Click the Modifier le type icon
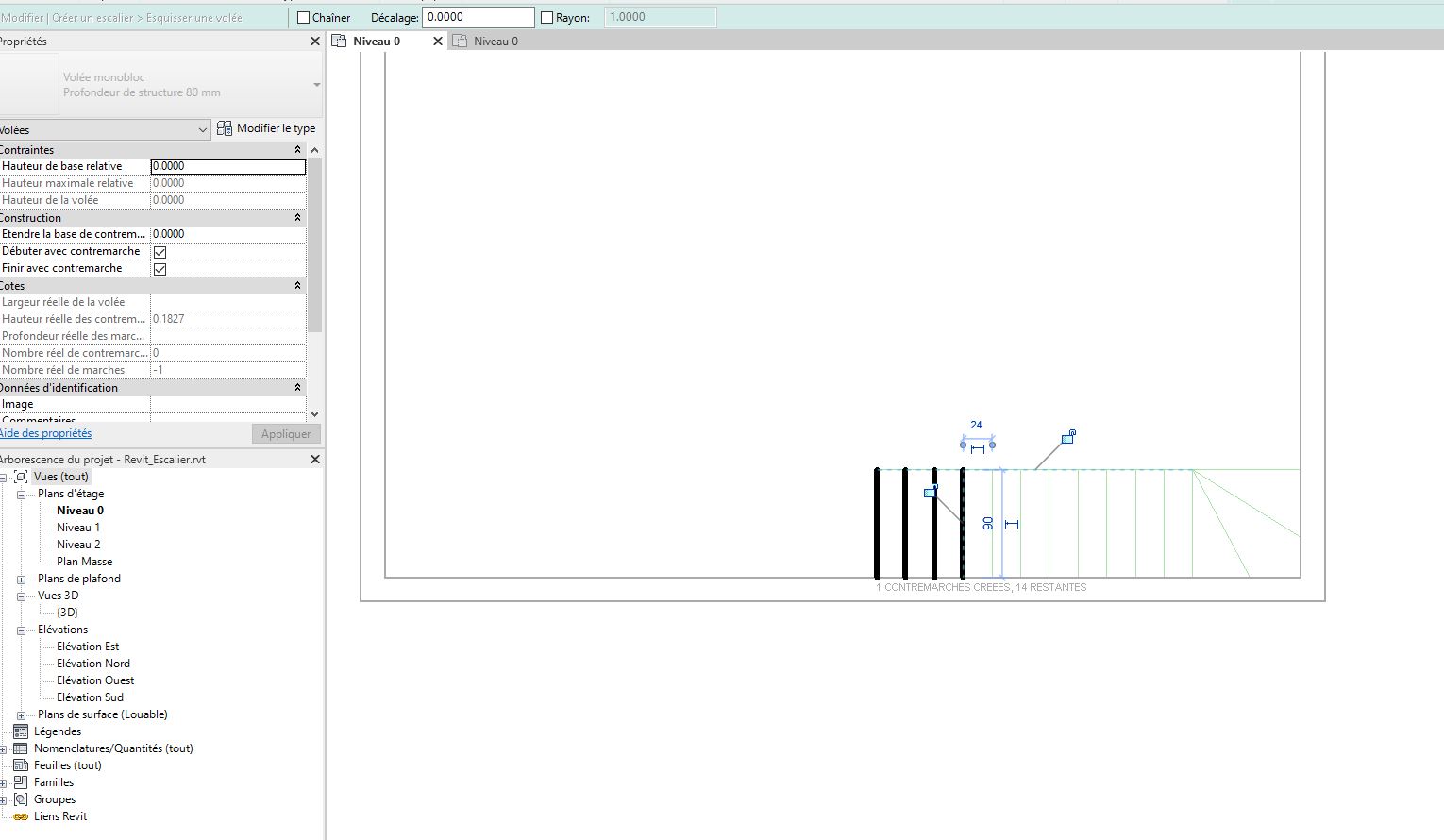 click(225, 128)
